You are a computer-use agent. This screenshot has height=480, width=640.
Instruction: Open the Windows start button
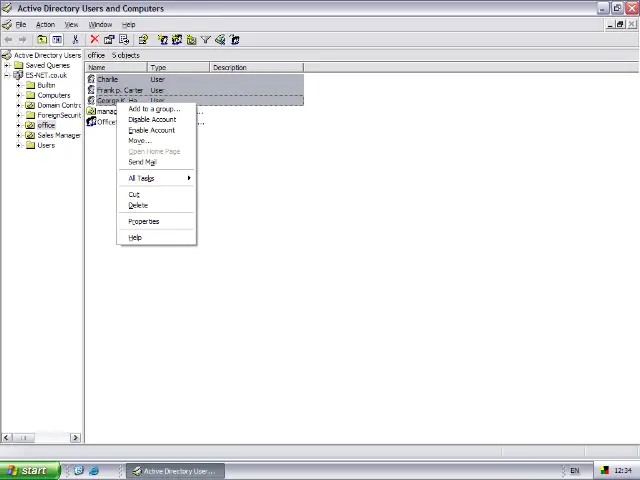(x=30, y=471)
